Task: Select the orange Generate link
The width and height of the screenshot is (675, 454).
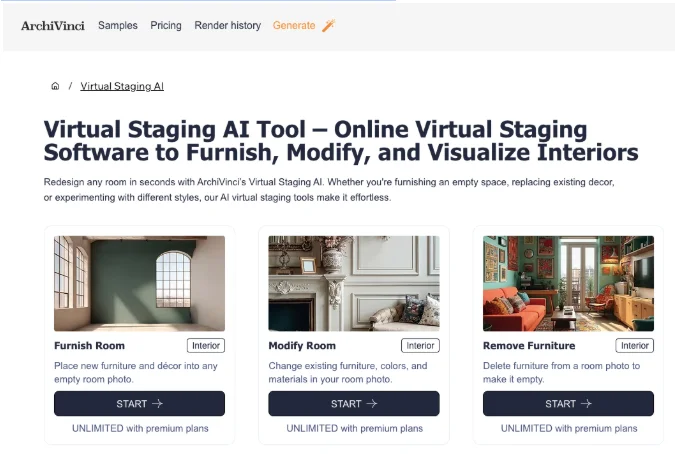Action: pyautogui.click(x=294, y=25)
